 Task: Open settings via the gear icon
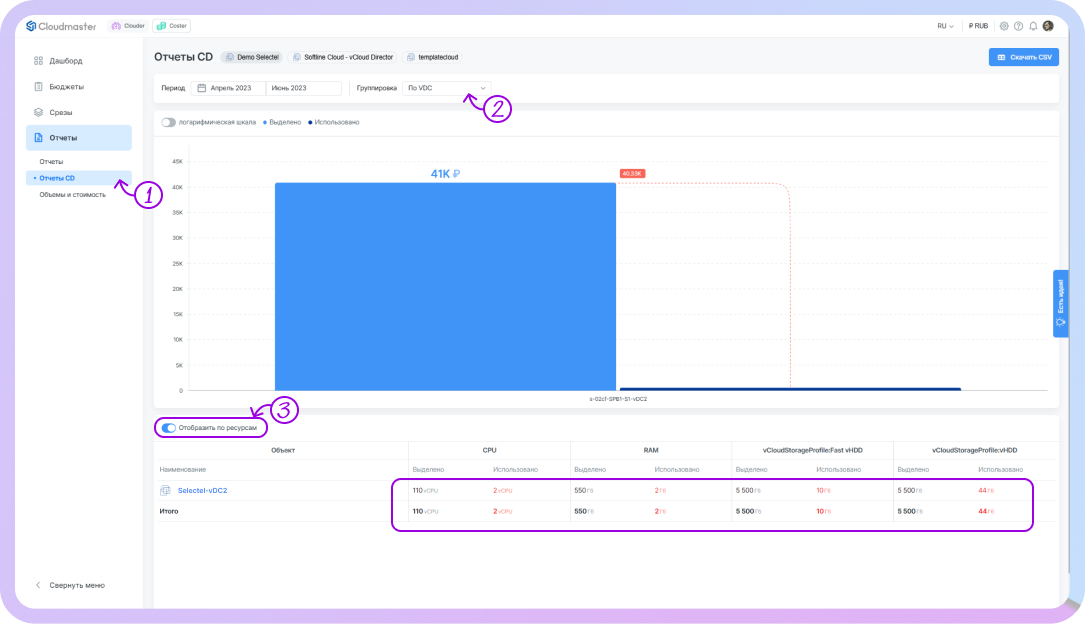1004,26
